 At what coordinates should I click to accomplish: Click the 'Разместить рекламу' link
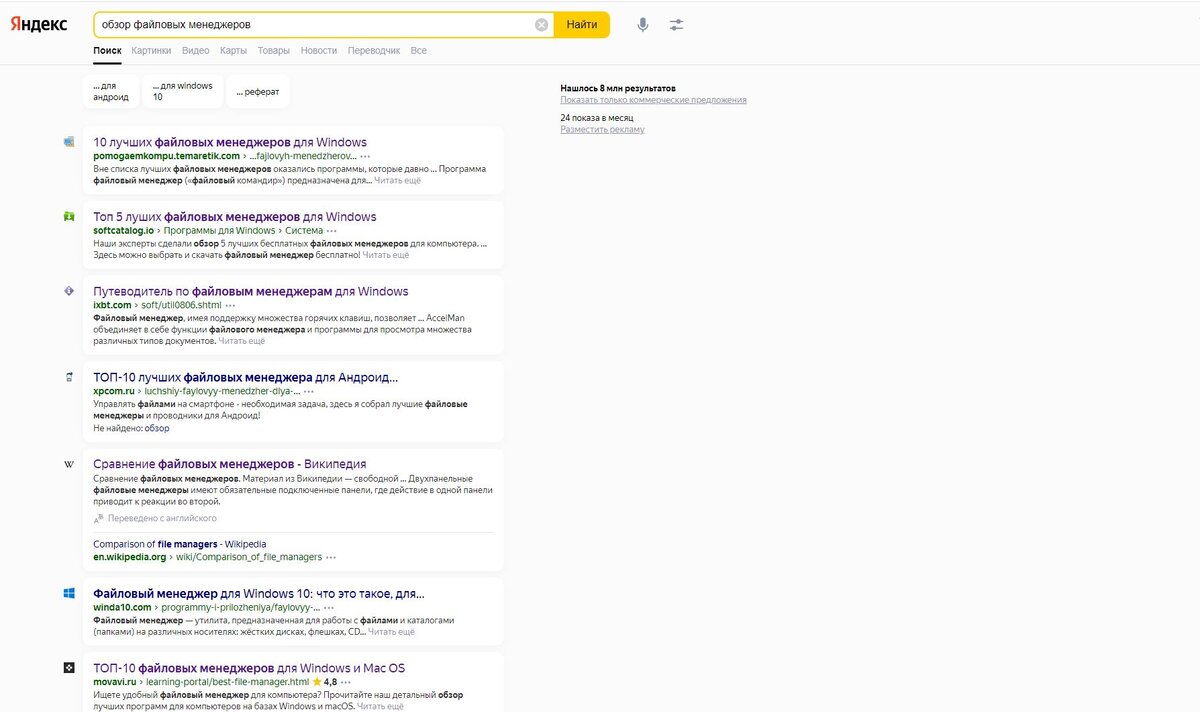(x=602, y=129)
